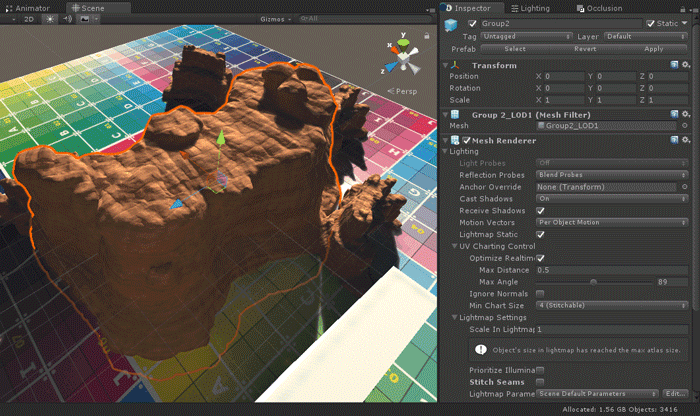This screenshot has width=700, height=416.
Task: Collapse the UV Charting Control section
Action: [x=455, y=246]
